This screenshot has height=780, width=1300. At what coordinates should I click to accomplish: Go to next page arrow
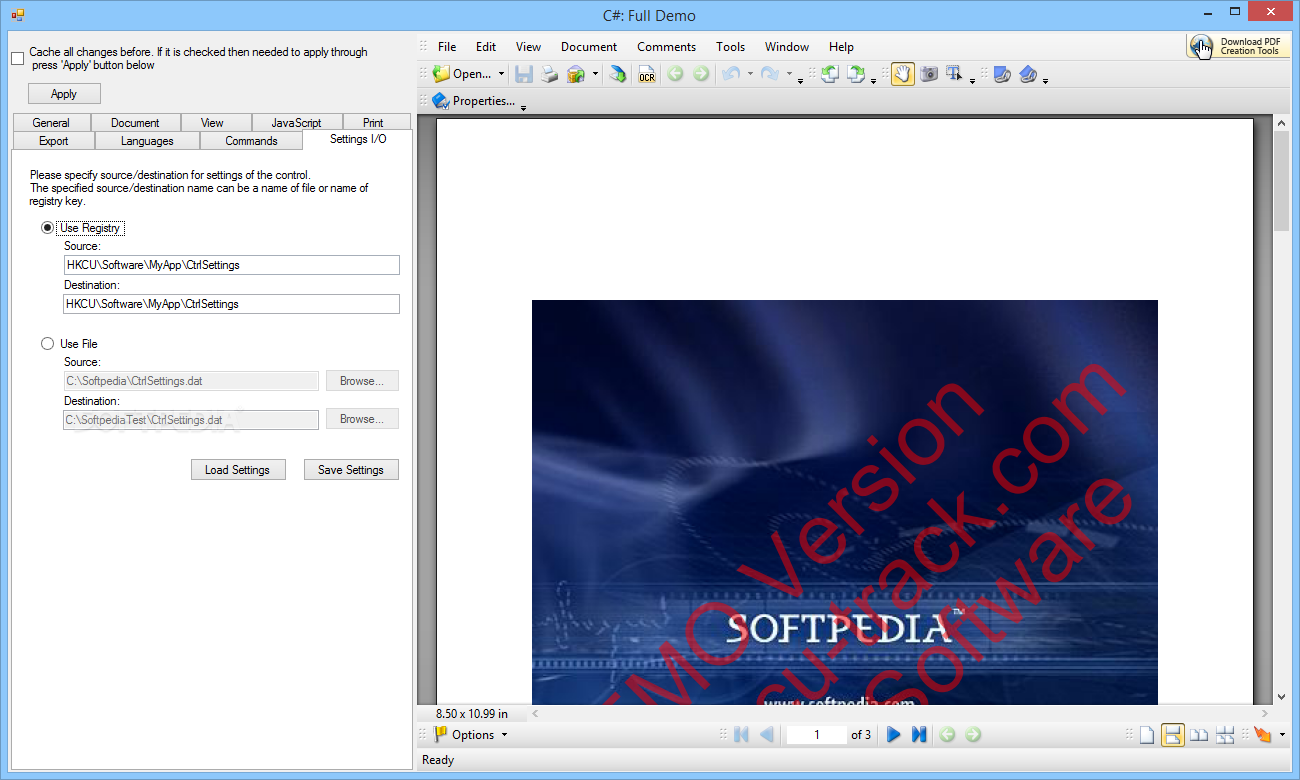[x=894, y=735]
